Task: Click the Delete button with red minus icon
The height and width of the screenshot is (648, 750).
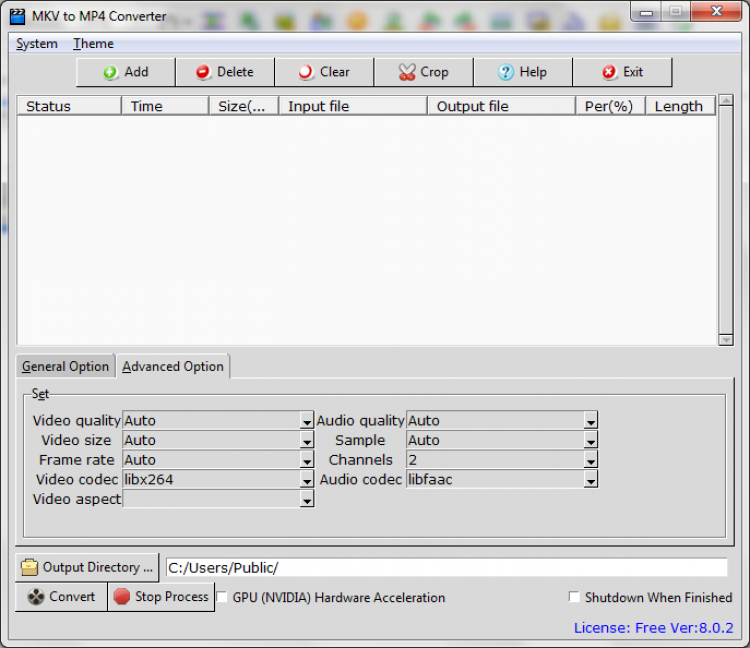Action: point(225,72)
